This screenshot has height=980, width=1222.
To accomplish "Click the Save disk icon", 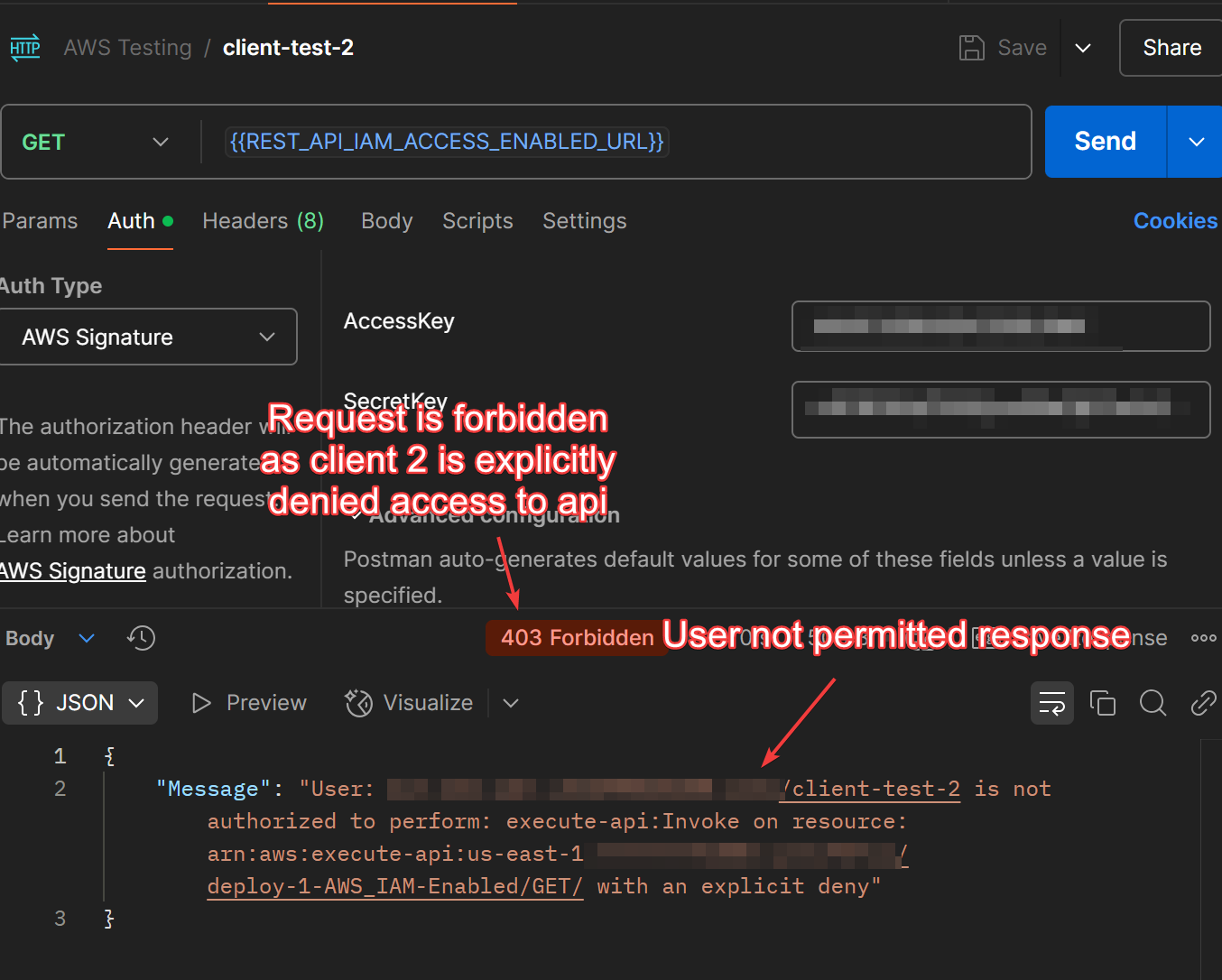I will pyautogui.click(x=971, y=48).
